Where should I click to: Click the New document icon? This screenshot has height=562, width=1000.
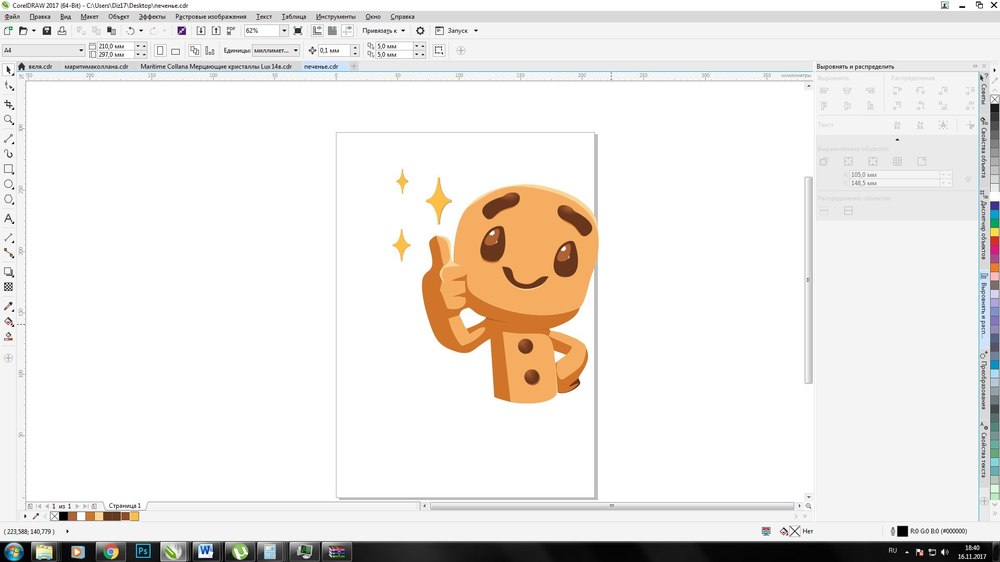8,31
